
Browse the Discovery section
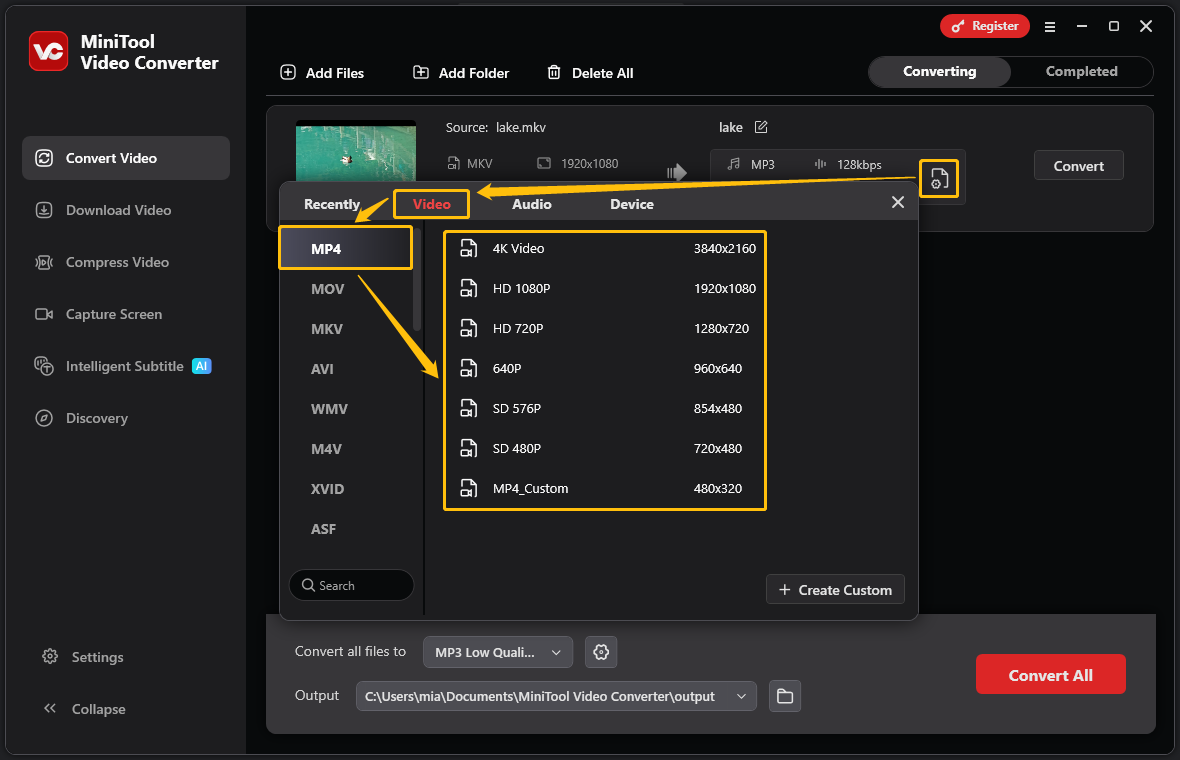pyautogui.click(x=94, y=418)
